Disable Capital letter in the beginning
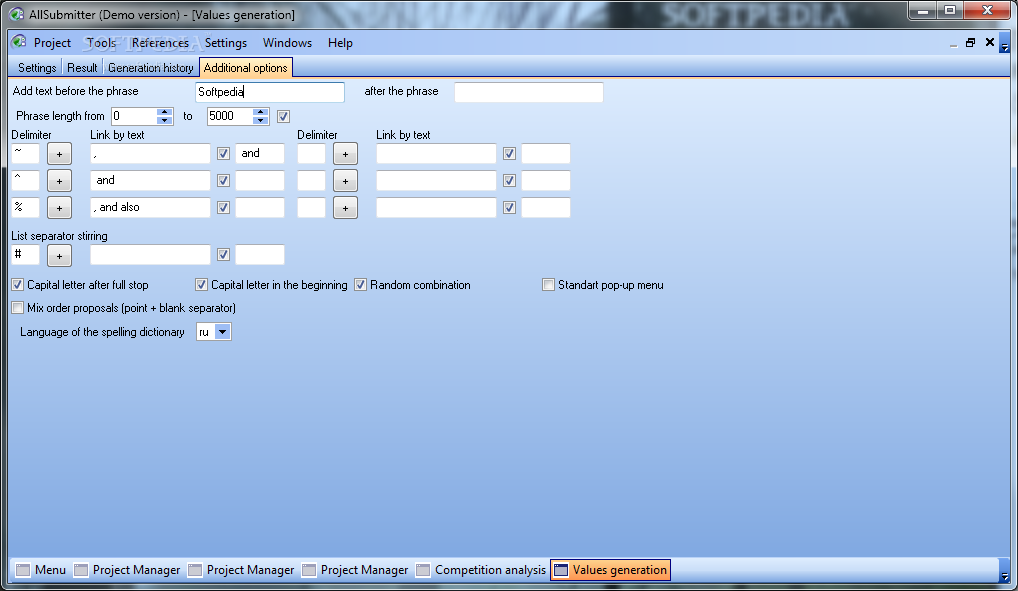The width and height of the screenshot is (1018, 591). 201,285
